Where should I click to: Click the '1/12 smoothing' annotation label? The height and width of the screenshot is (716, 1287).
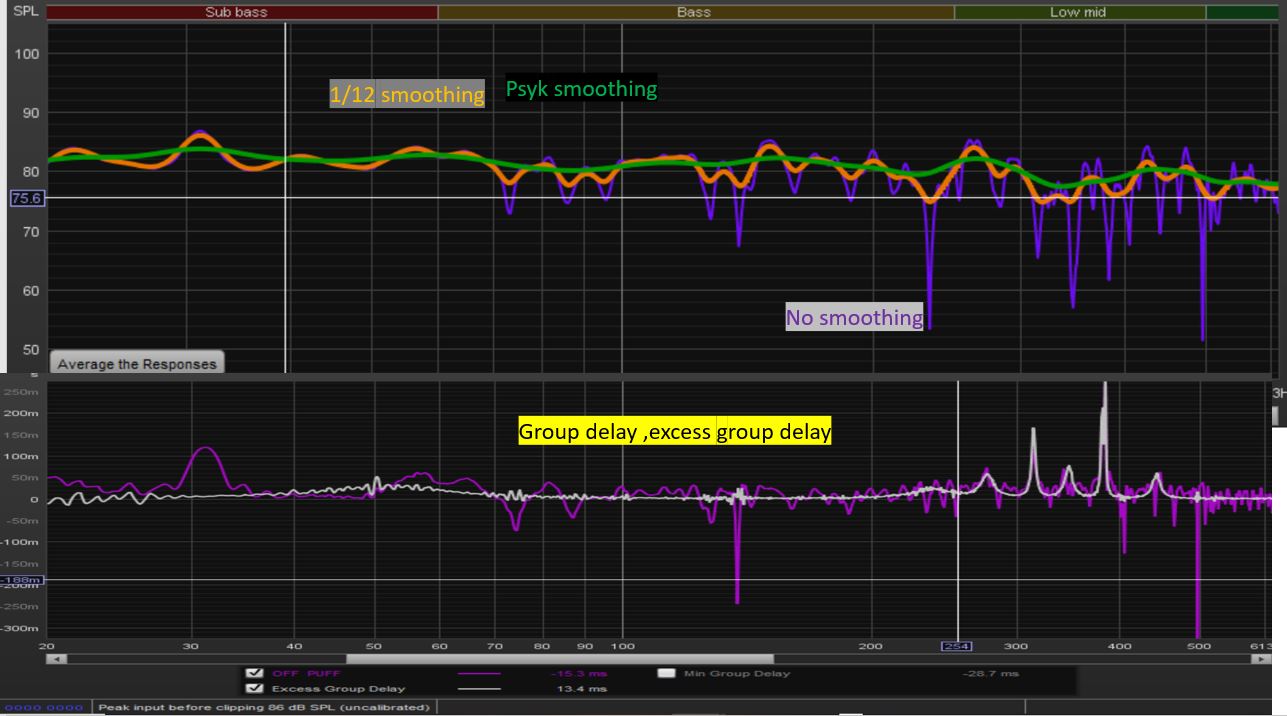click(x=407, y=94)
